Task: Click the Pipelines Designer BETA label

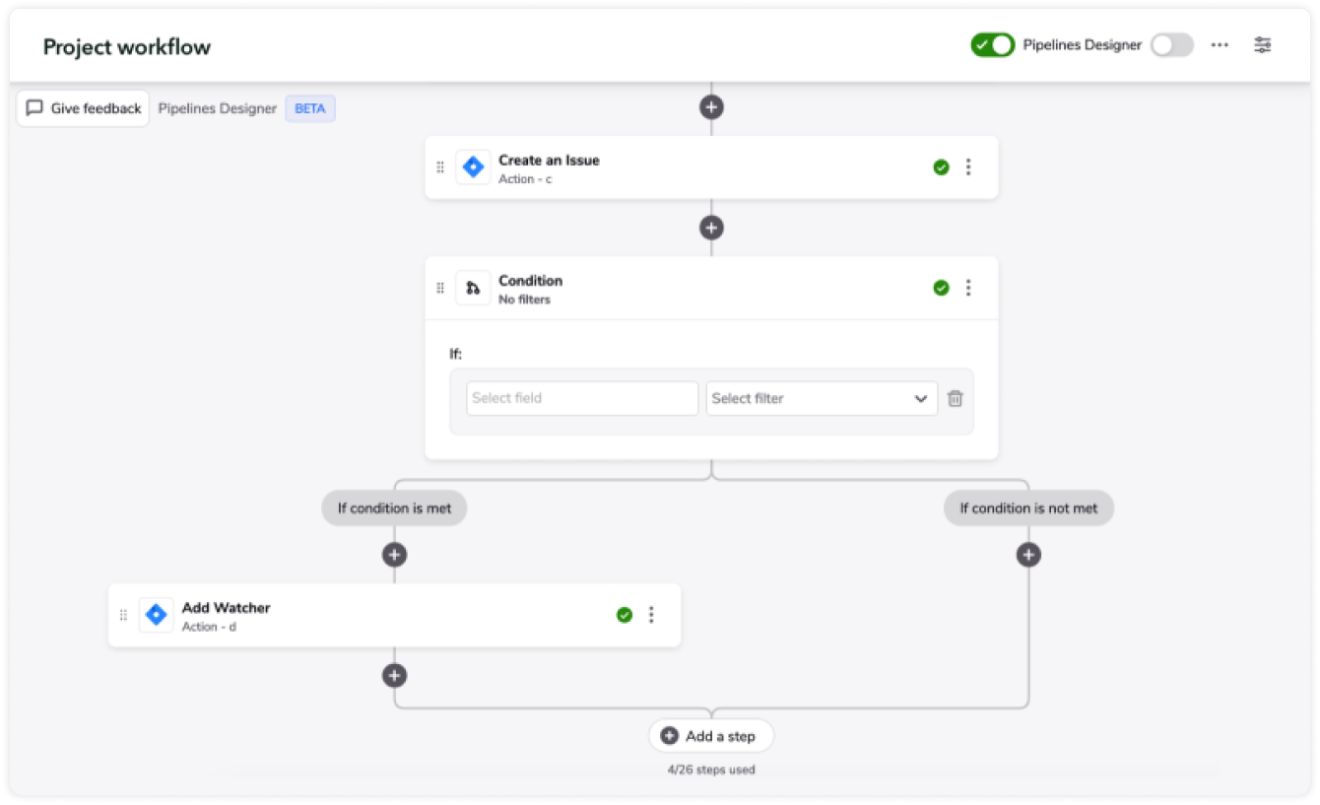Action: pos(309,108)
